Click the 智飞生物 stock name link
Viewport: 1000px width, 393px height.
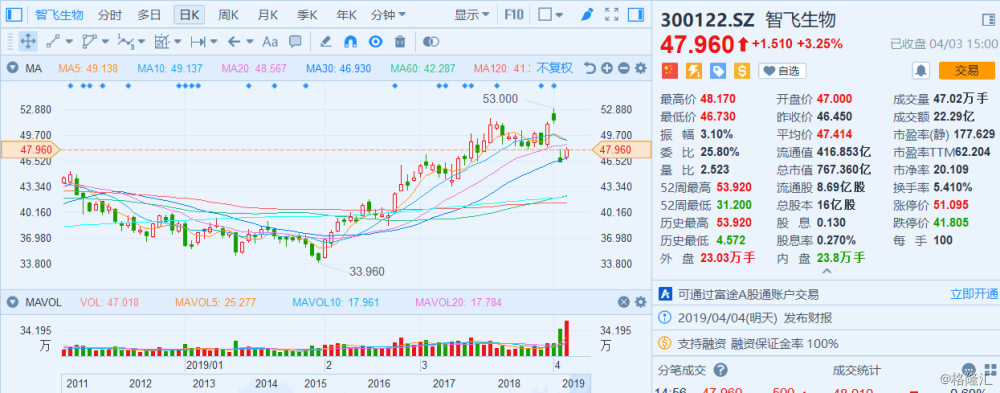[x=59, y=14]
